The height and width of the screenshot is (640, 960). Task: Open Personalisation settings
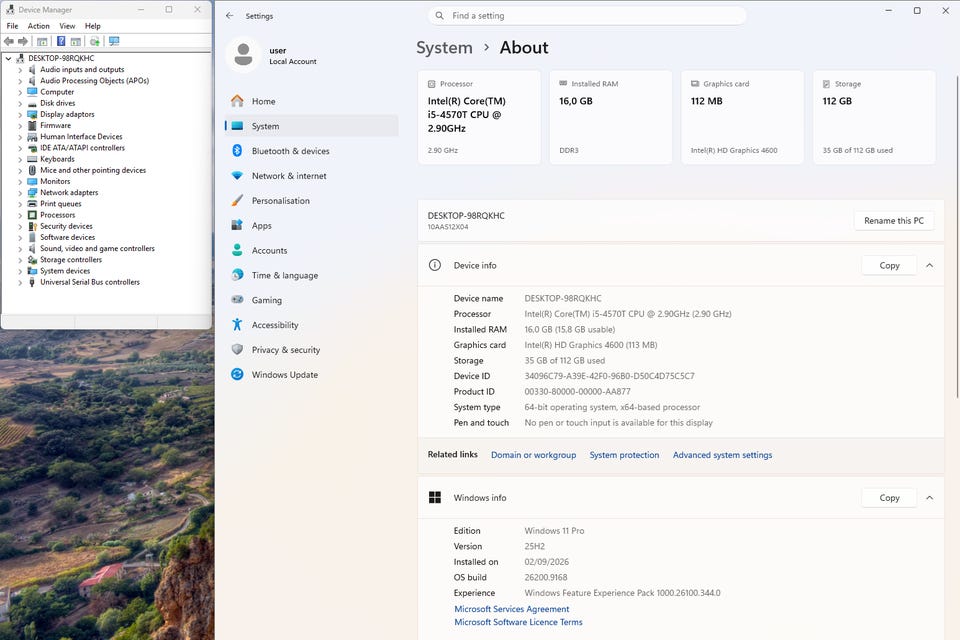click(x=312, y=200)
